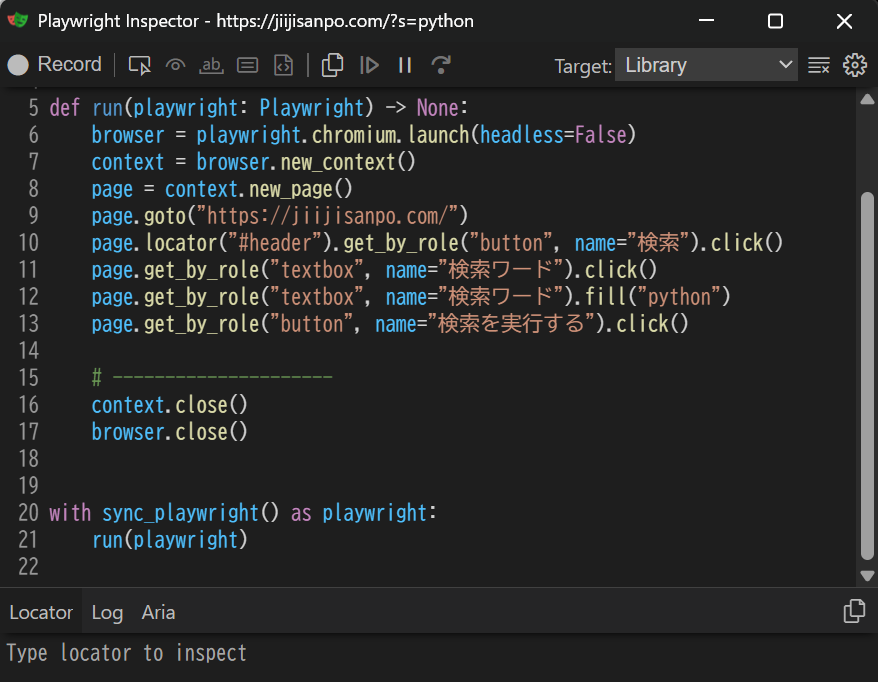
Task: Select the Assert value icon
Action: 247,66
